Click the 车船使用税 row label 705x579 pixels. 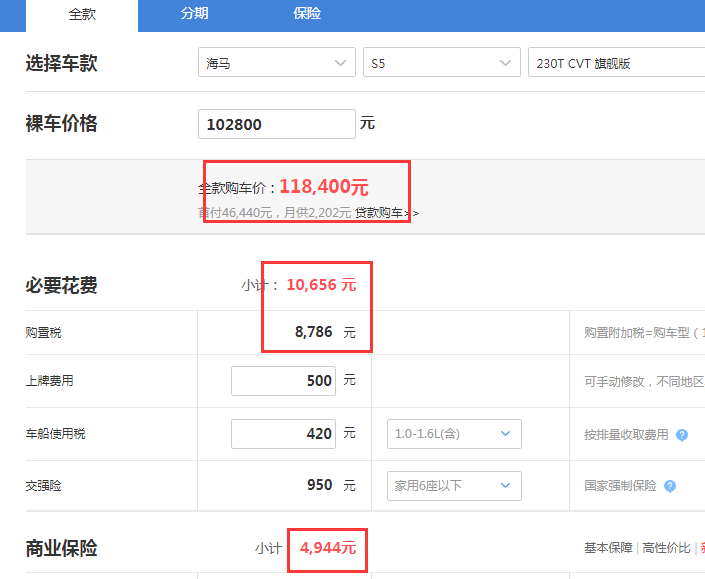pos(55,434)
